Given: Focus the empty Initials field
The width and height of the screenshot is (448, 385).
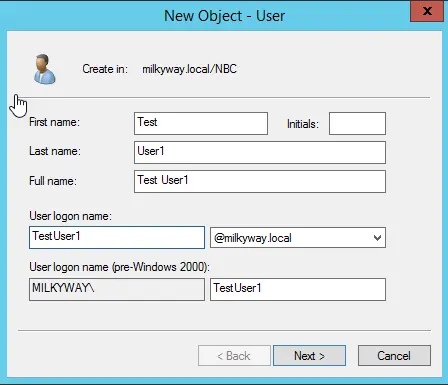Looking at the screenshot, I should click(357, 124).
